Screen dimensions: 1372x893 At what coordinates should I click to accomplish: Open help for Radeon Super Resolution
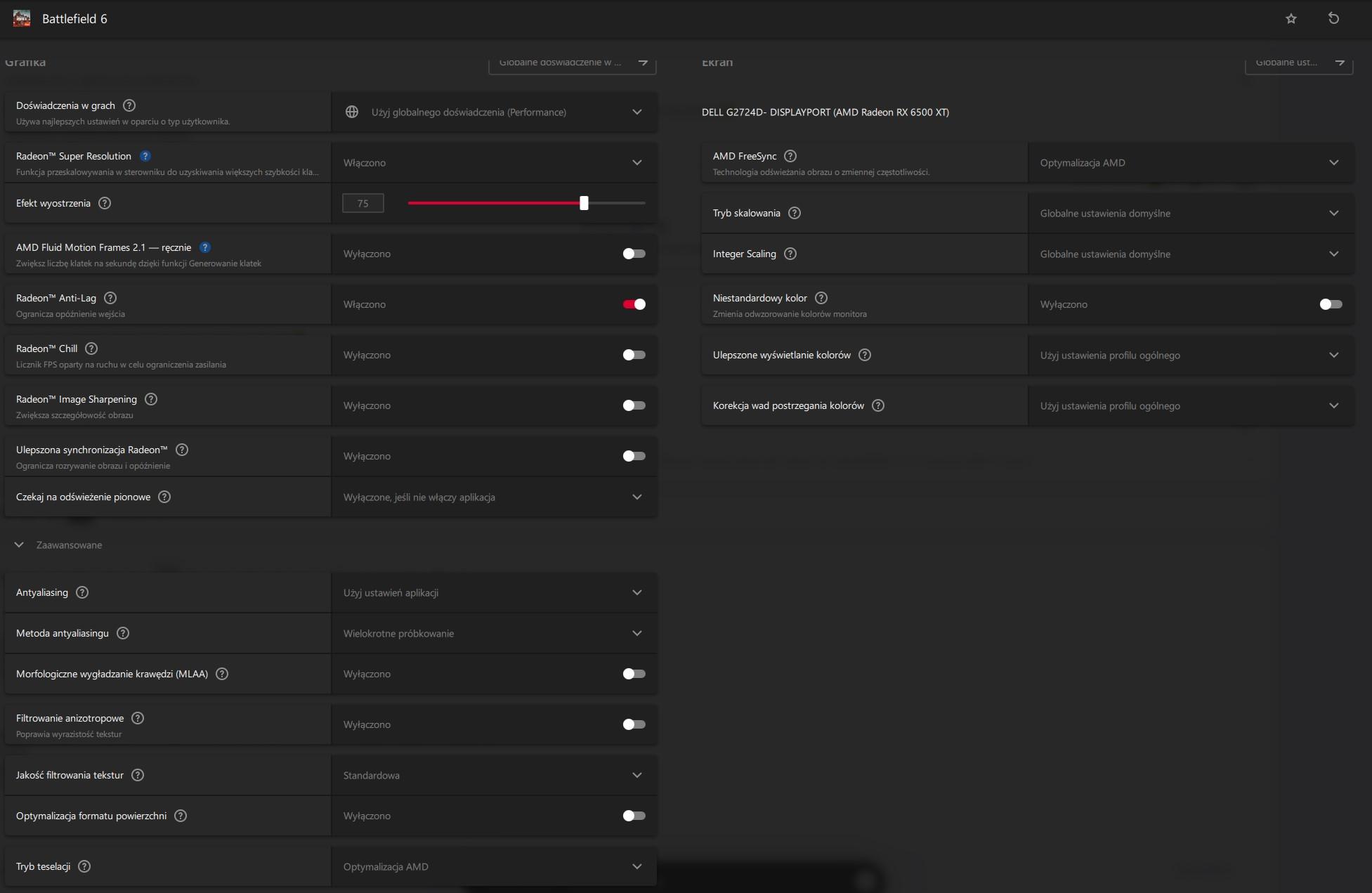pos(145,156)
